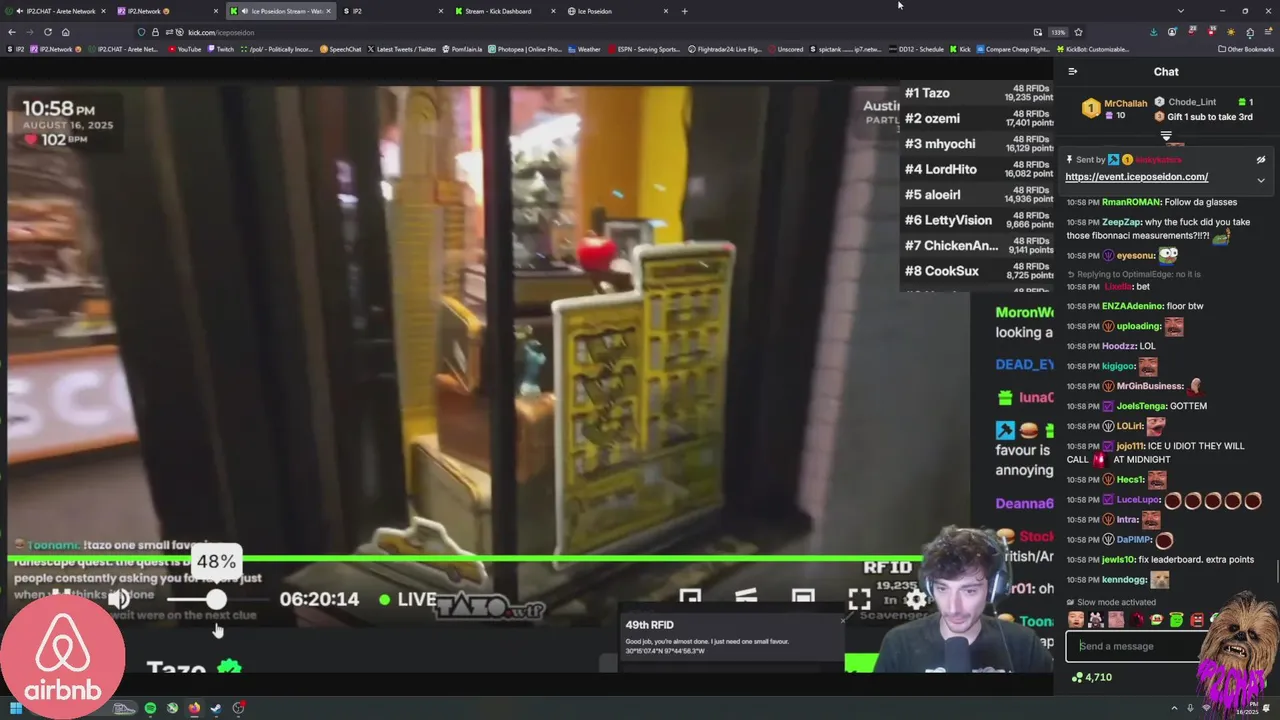1280x720 pixels.
Task: Open the Other Bookmarks folder
Action: (1245, 49)
